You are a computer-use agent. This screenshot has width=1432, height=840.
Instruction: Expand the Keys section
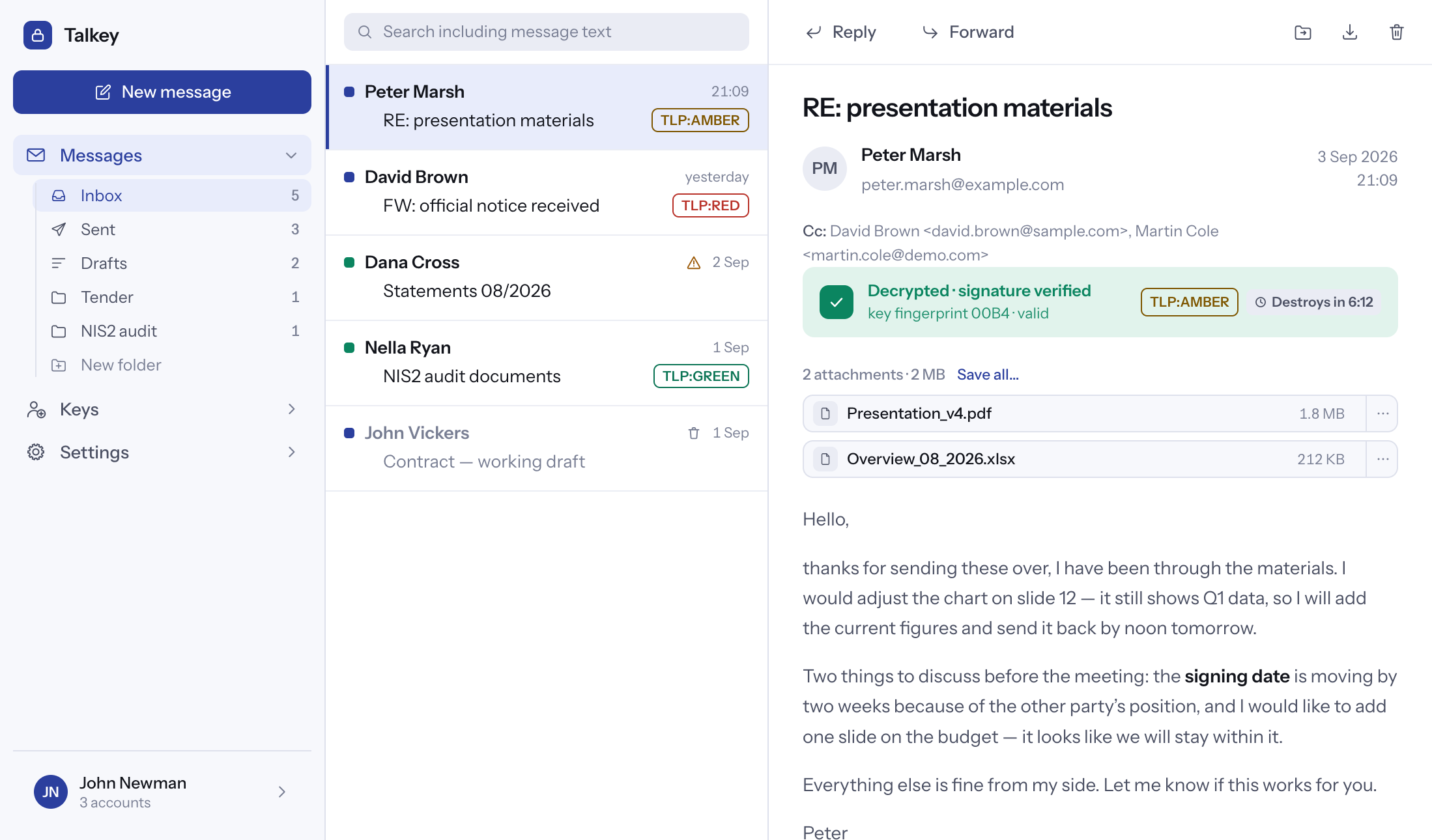(x=162, y=410)
